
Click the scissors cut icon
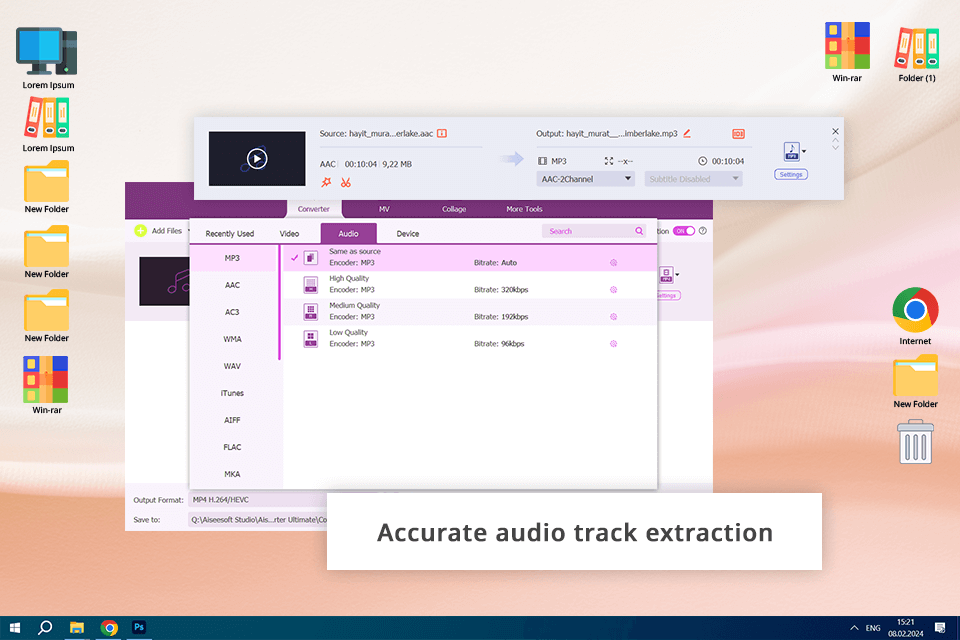[346, 182]
